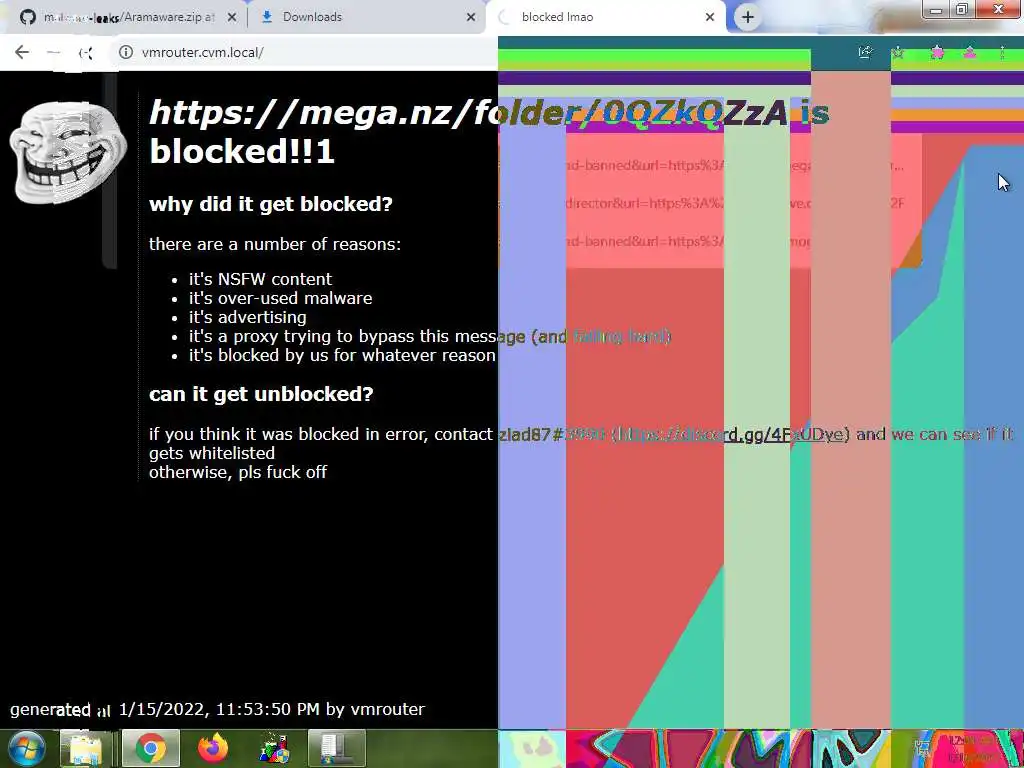The image size is (1024, 768).
Task: Open the Chrome profile avatar icon
Action: coord(970,52)
